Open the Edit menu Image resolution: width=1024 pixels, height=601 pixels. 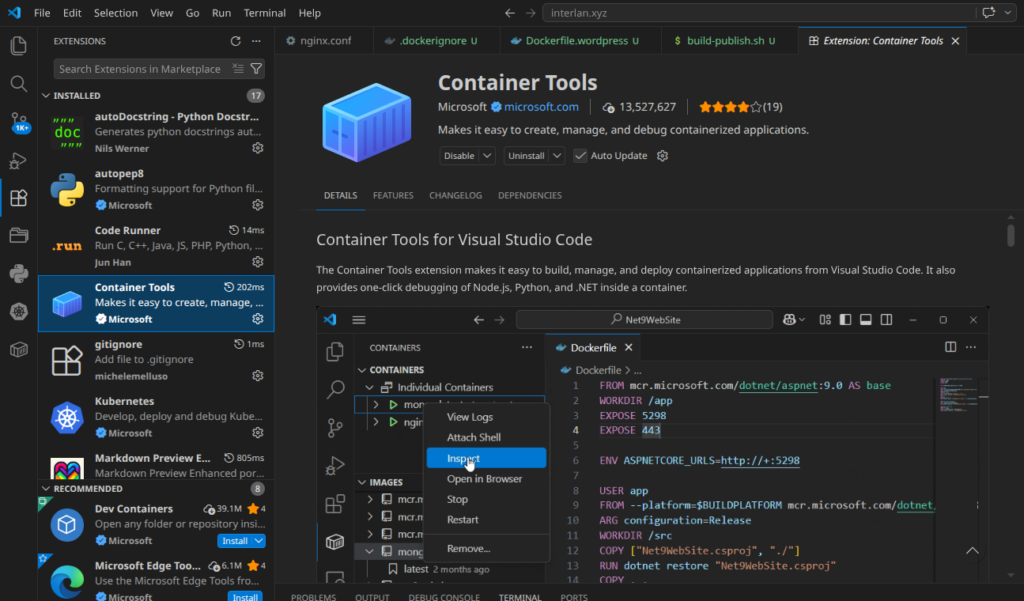coord(72,13)
